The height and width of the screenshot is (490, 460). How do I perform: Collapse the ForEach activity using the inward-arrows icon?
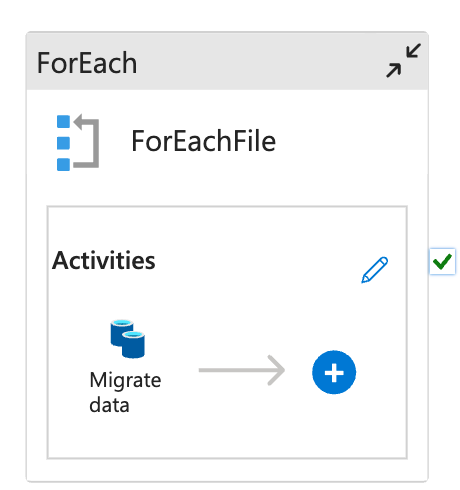point(403,61)
